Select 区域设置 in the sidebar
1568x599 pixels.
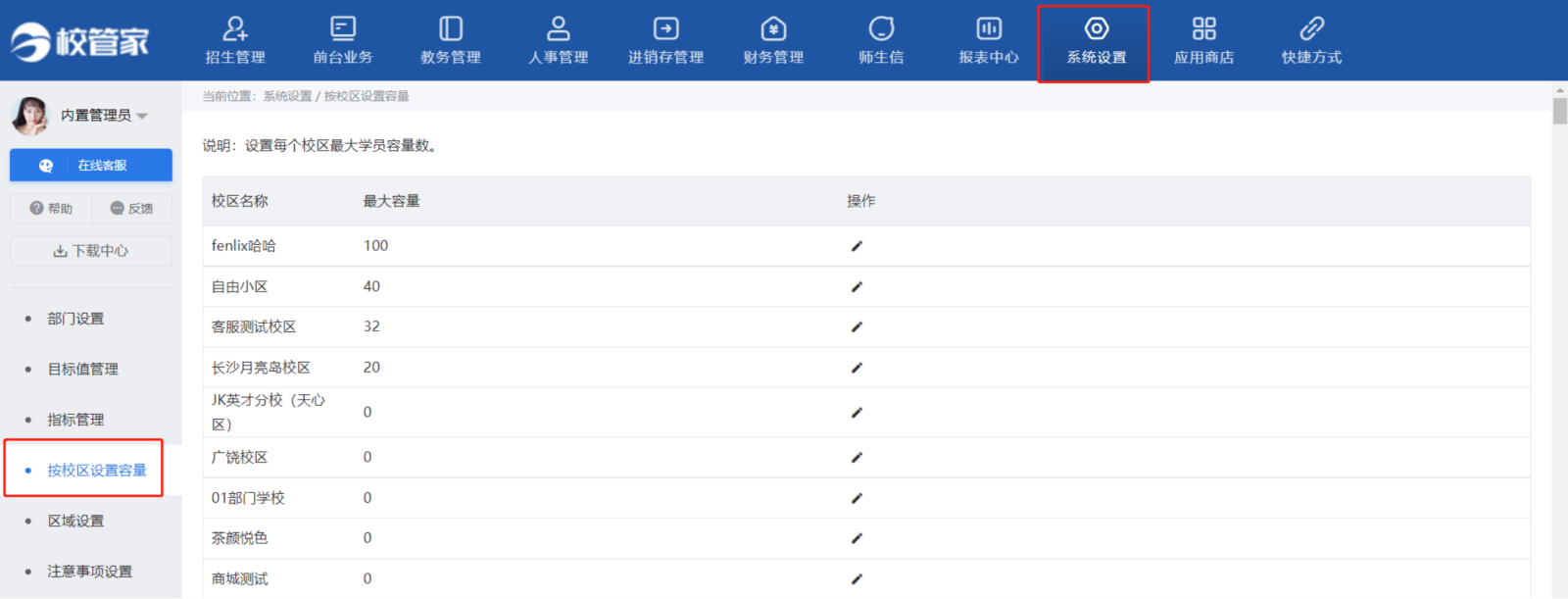click(75, 521)
